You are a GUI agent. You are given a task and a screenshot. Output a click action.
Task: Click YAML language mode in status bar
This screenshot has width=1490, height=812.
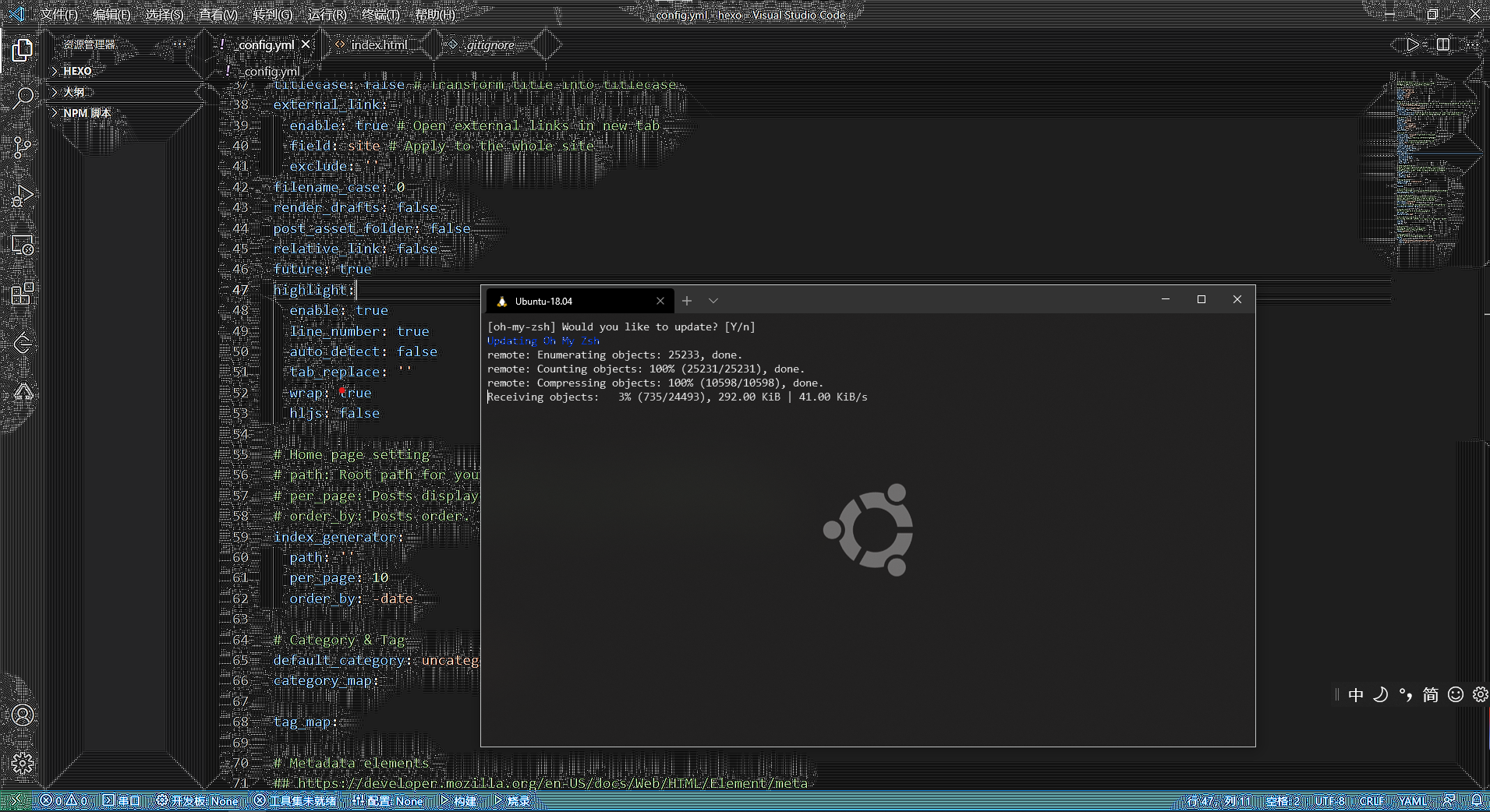[x=1411, y=801]
